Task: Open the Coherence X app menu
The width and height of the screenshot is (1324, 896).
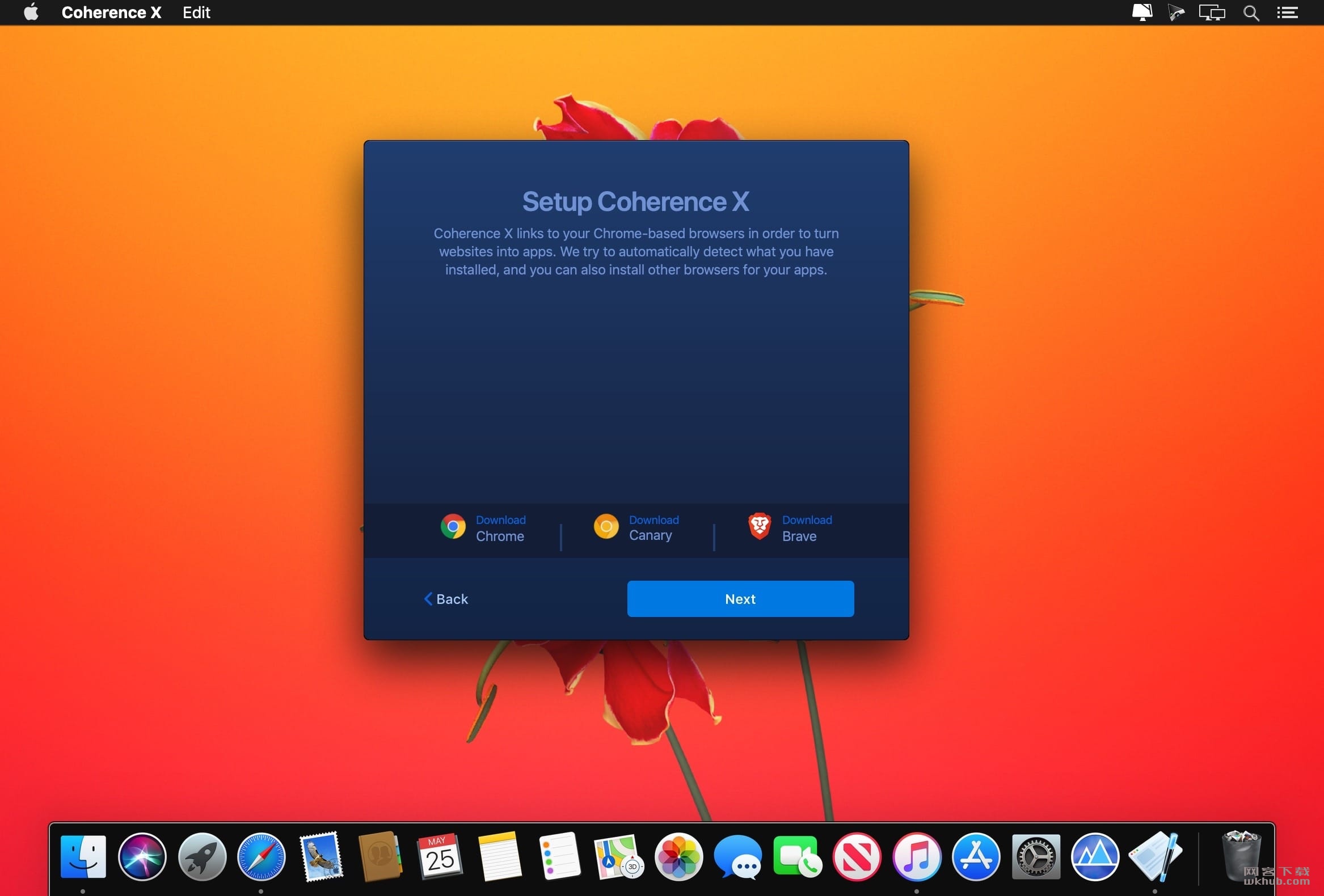Action: coord(112,12)
